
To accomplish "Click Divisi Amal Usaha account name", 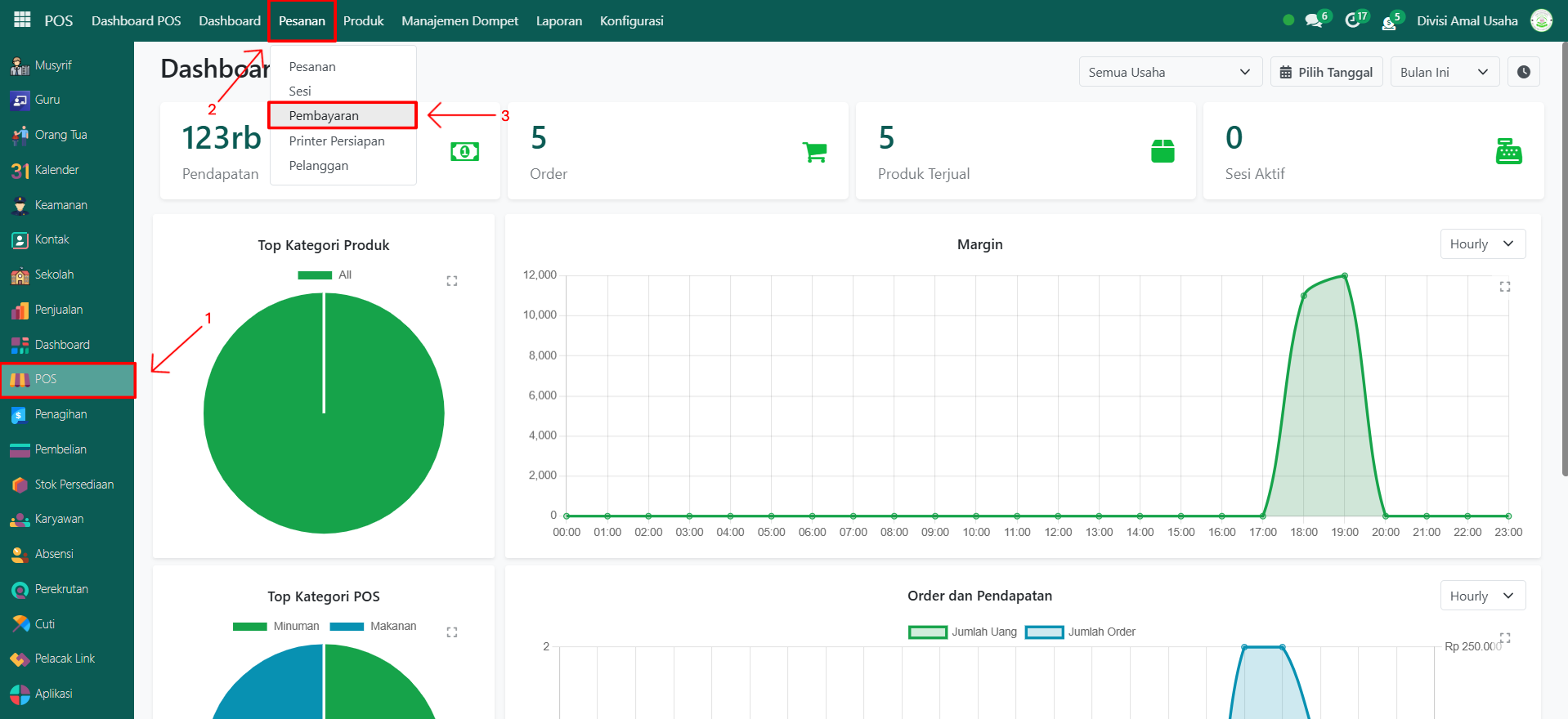I will coord(1467,20).
